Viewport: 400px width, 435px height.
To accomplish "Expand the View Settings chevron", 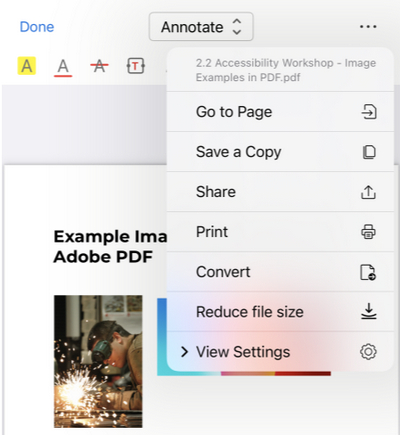I will point(184,352).
